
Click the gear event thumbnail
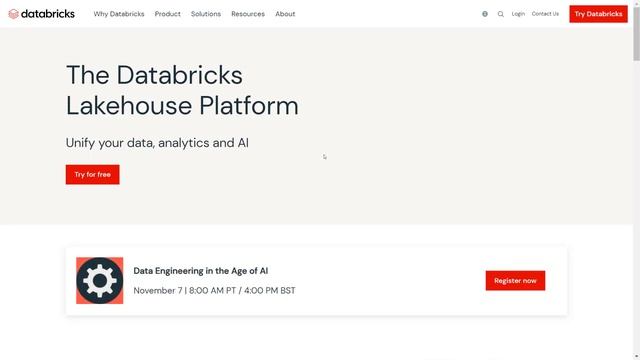100,280
